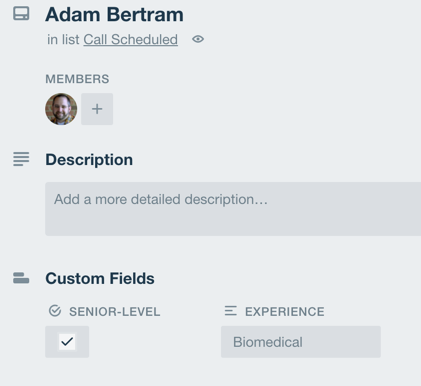Edit the Adam Bertram card title

click(114, 15)
